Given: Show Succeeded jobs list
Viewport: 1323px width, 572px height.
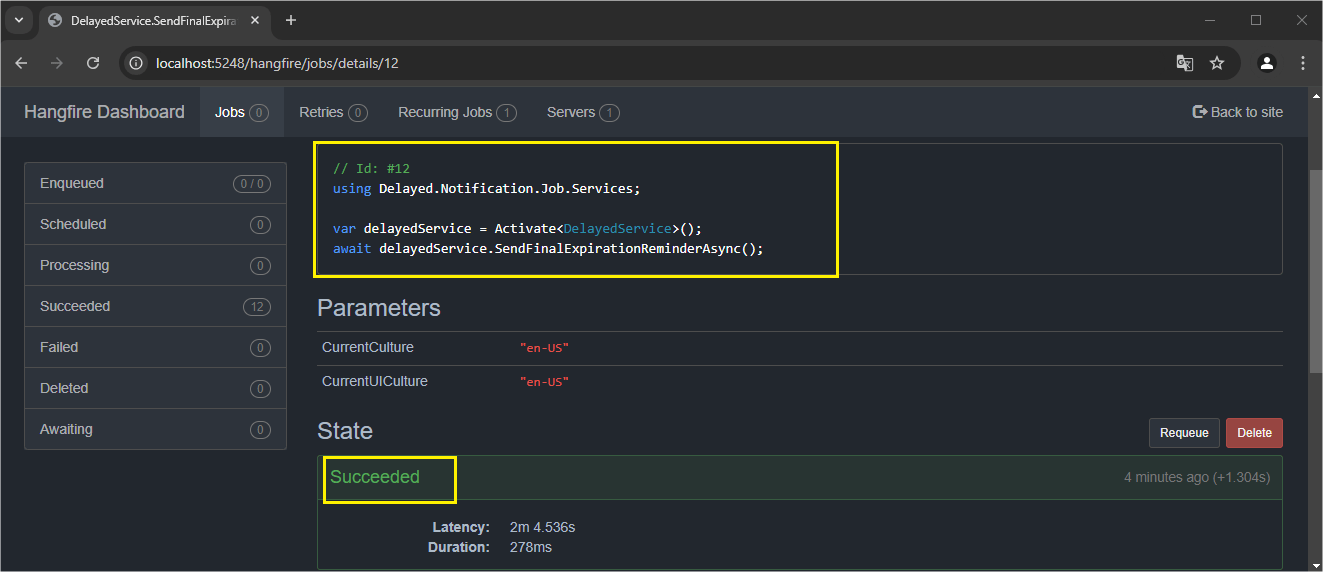Looking at the screenshot, I should tap(155, 306).
